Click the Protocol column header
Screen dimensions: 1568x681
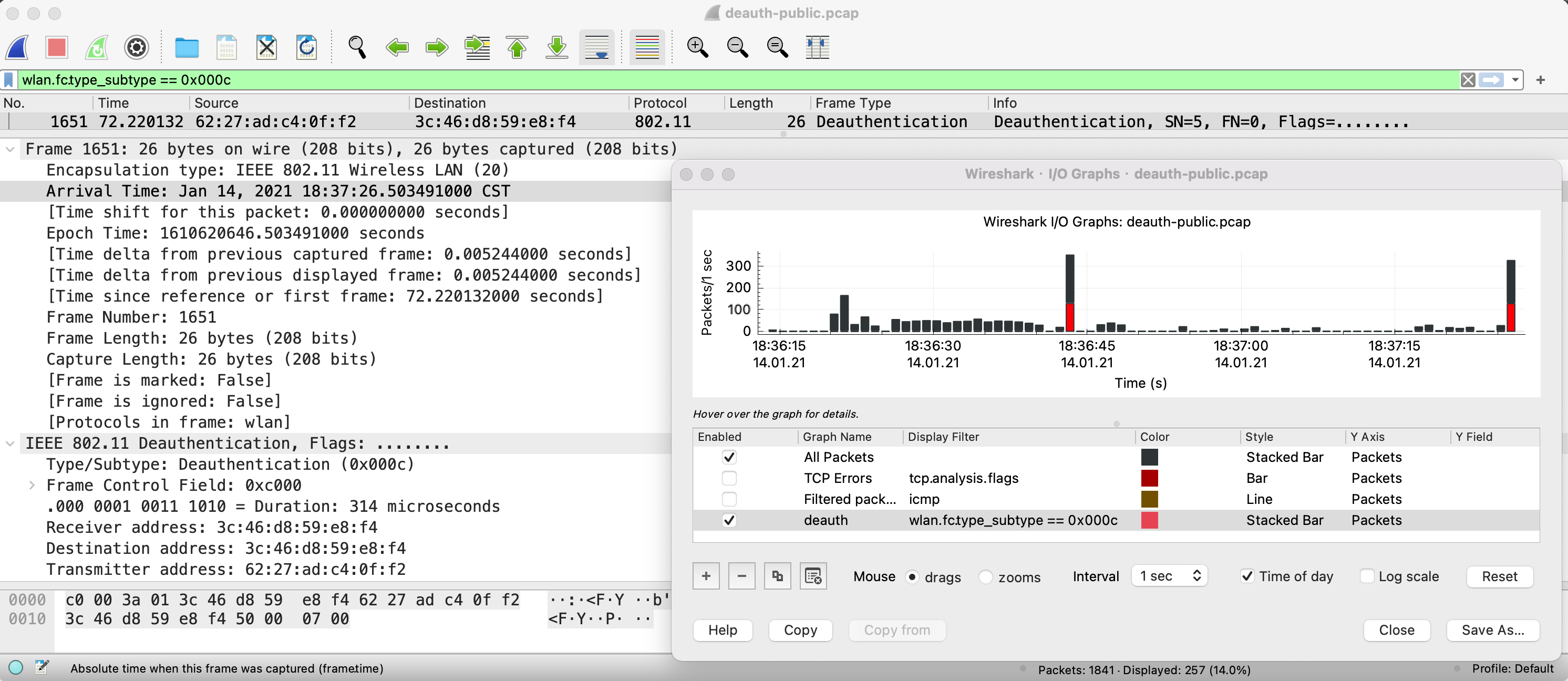click(x=660, y=103)
